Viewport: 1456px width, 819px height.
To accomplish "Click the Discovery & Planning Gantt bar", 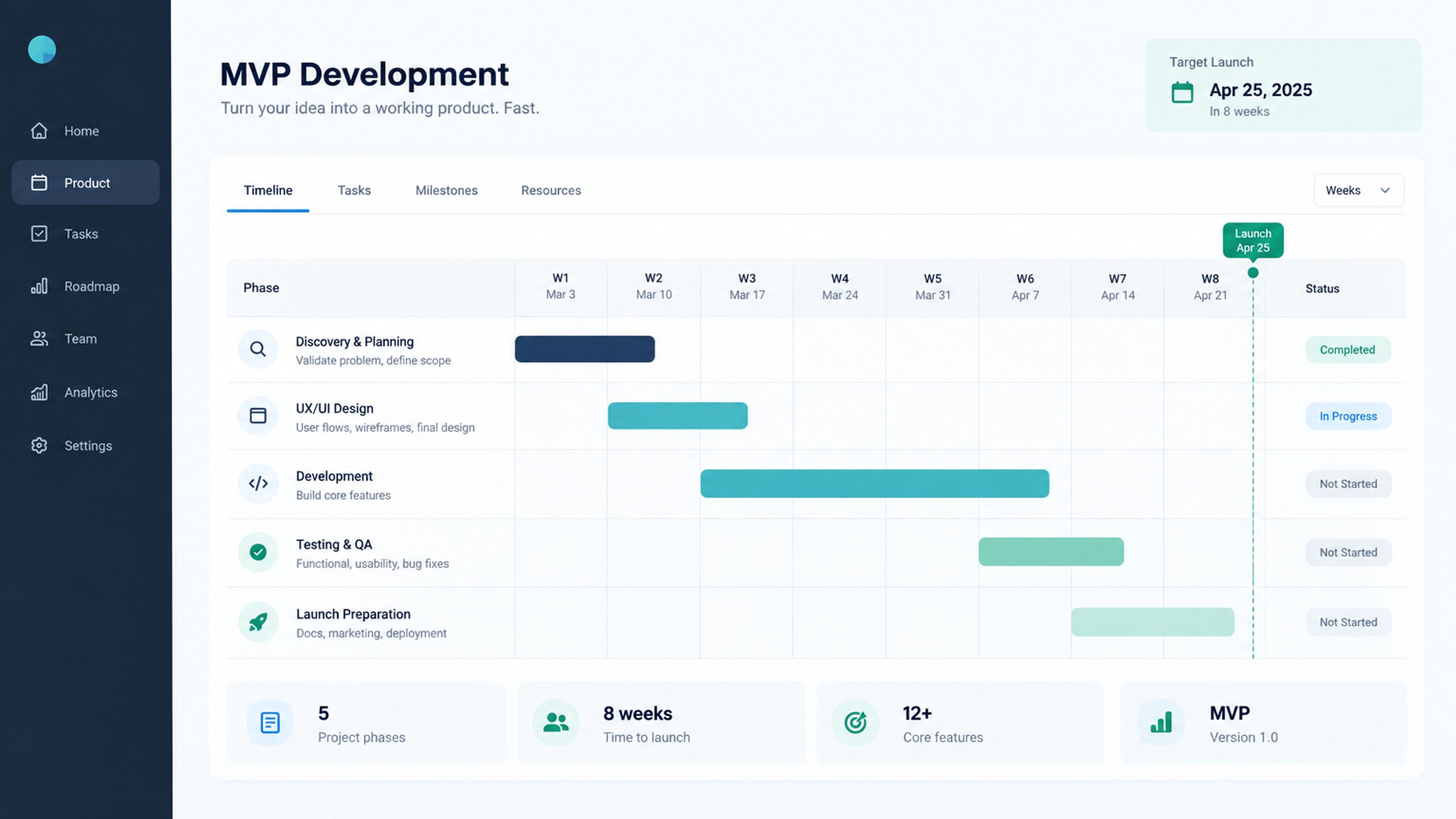I will click(x=585, y=349).
